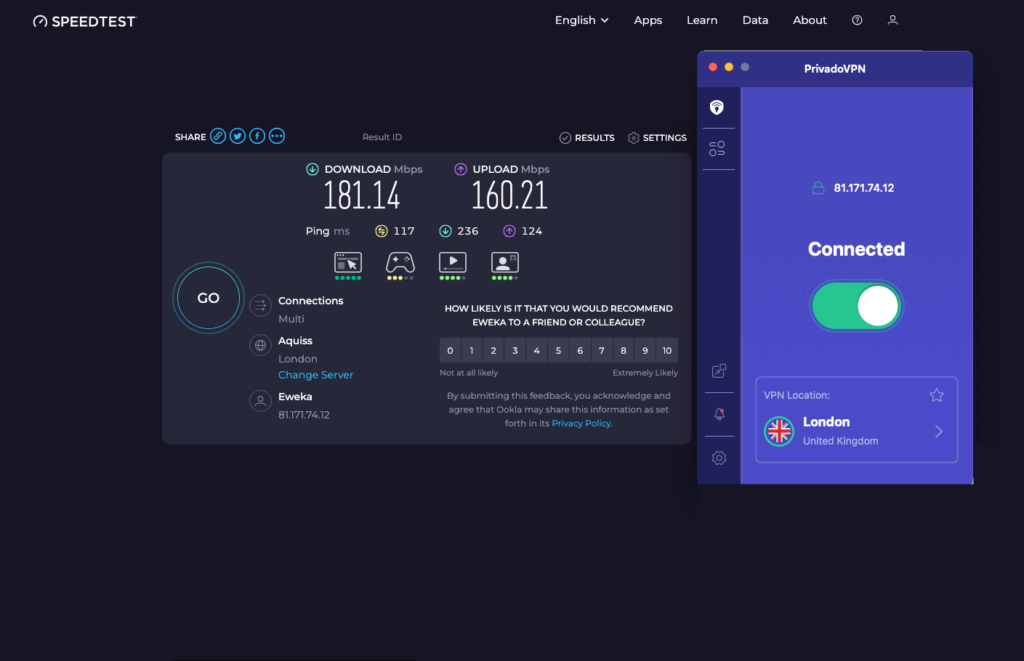Share result via link icon
The image size is (1024, 661).
coord(218,136)
